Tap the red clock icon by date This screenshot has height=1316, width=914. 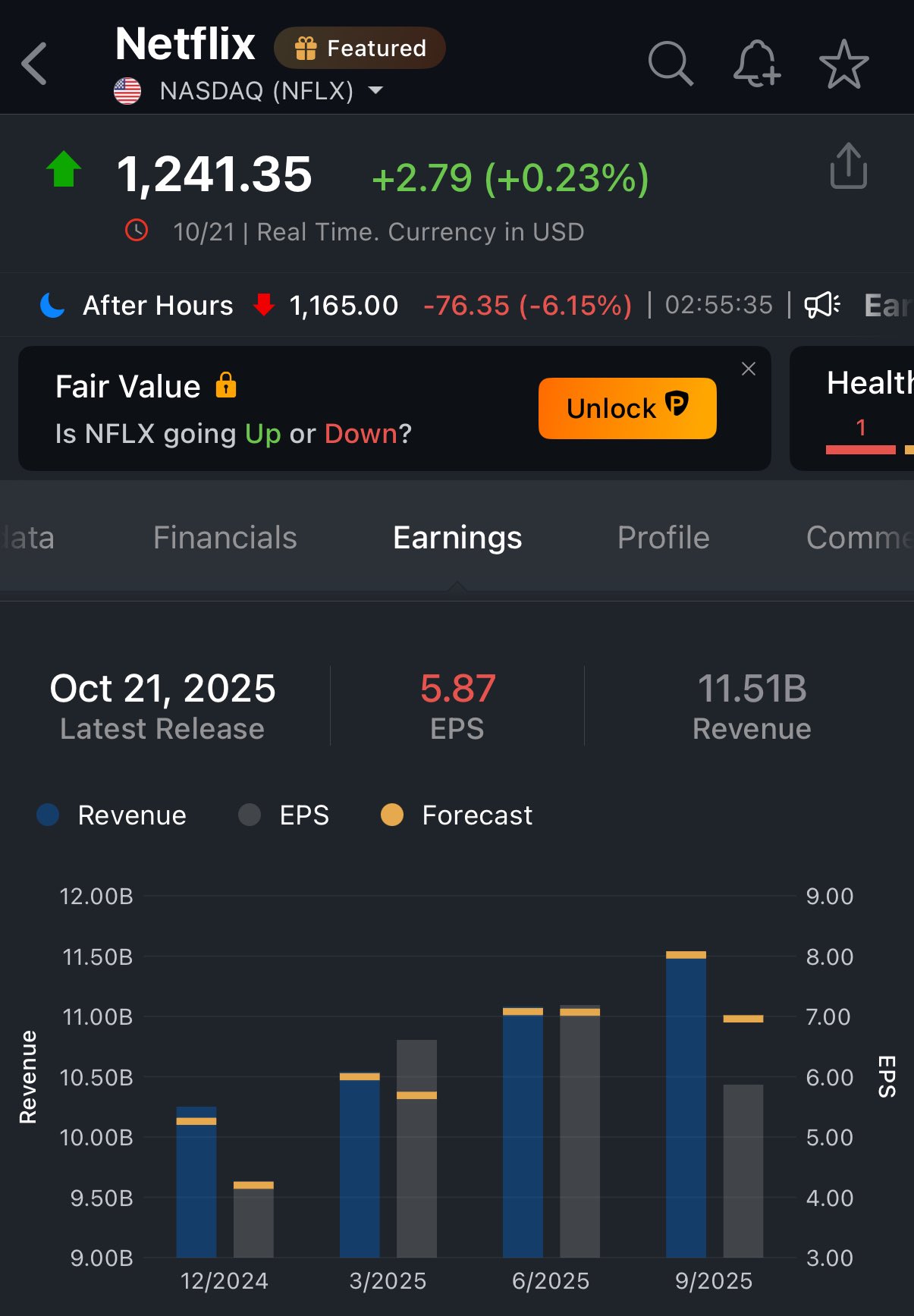tap(137, 231)
